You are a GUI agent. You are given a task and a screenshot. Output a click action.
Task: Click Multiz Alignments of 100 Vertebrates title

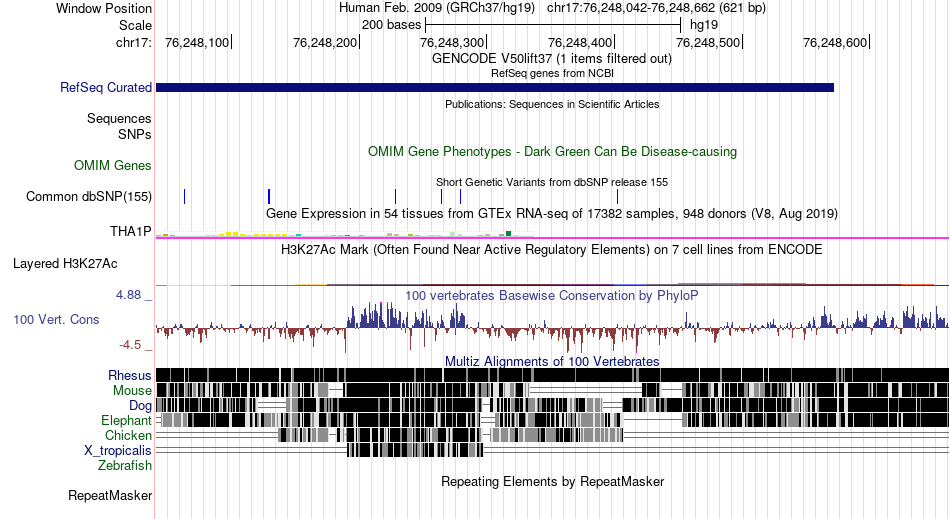coord(552,362)
